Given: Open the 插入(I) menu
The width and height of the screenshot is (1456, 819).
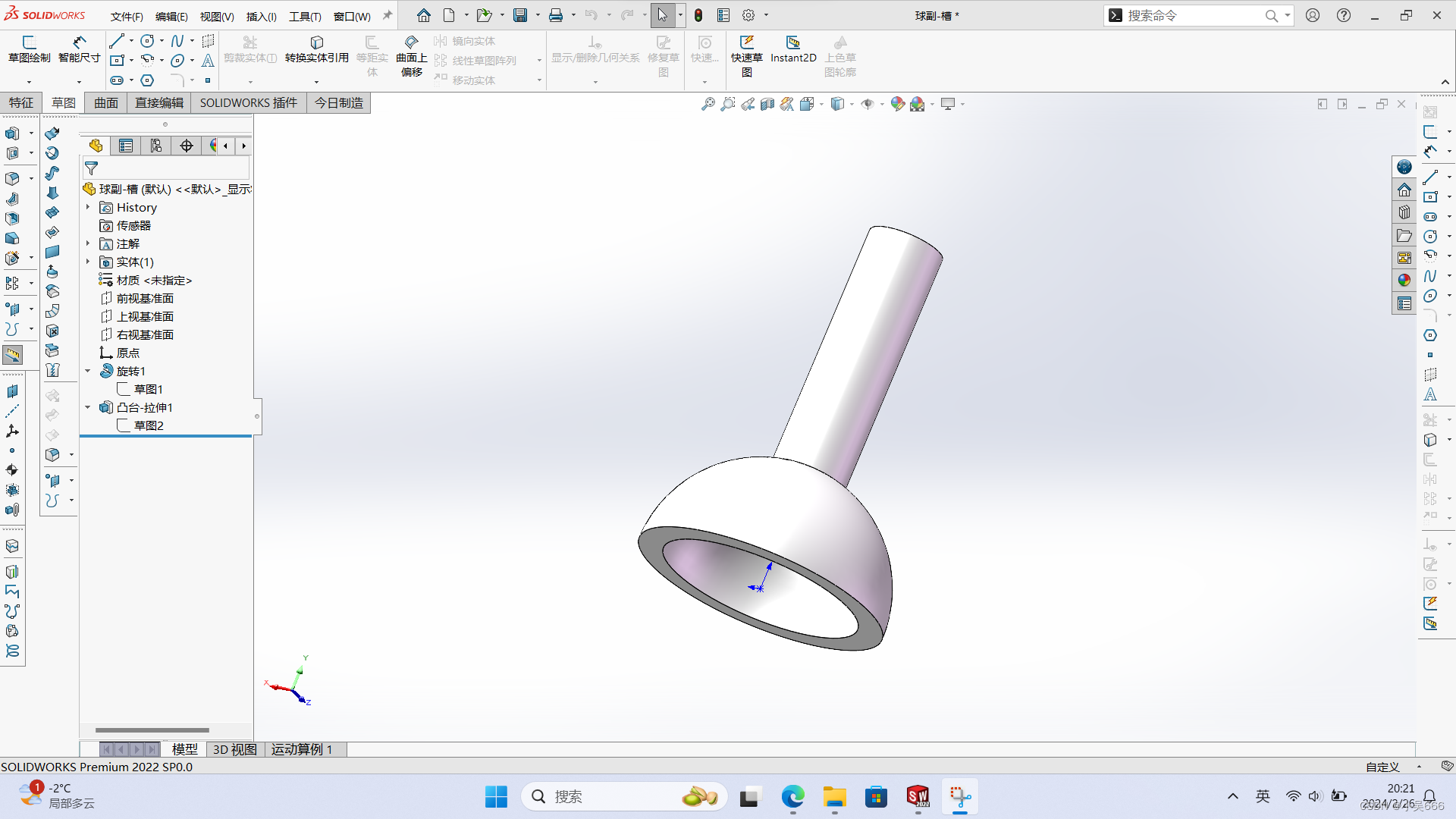Looking at the screenshot, I should tap(262, 16).
